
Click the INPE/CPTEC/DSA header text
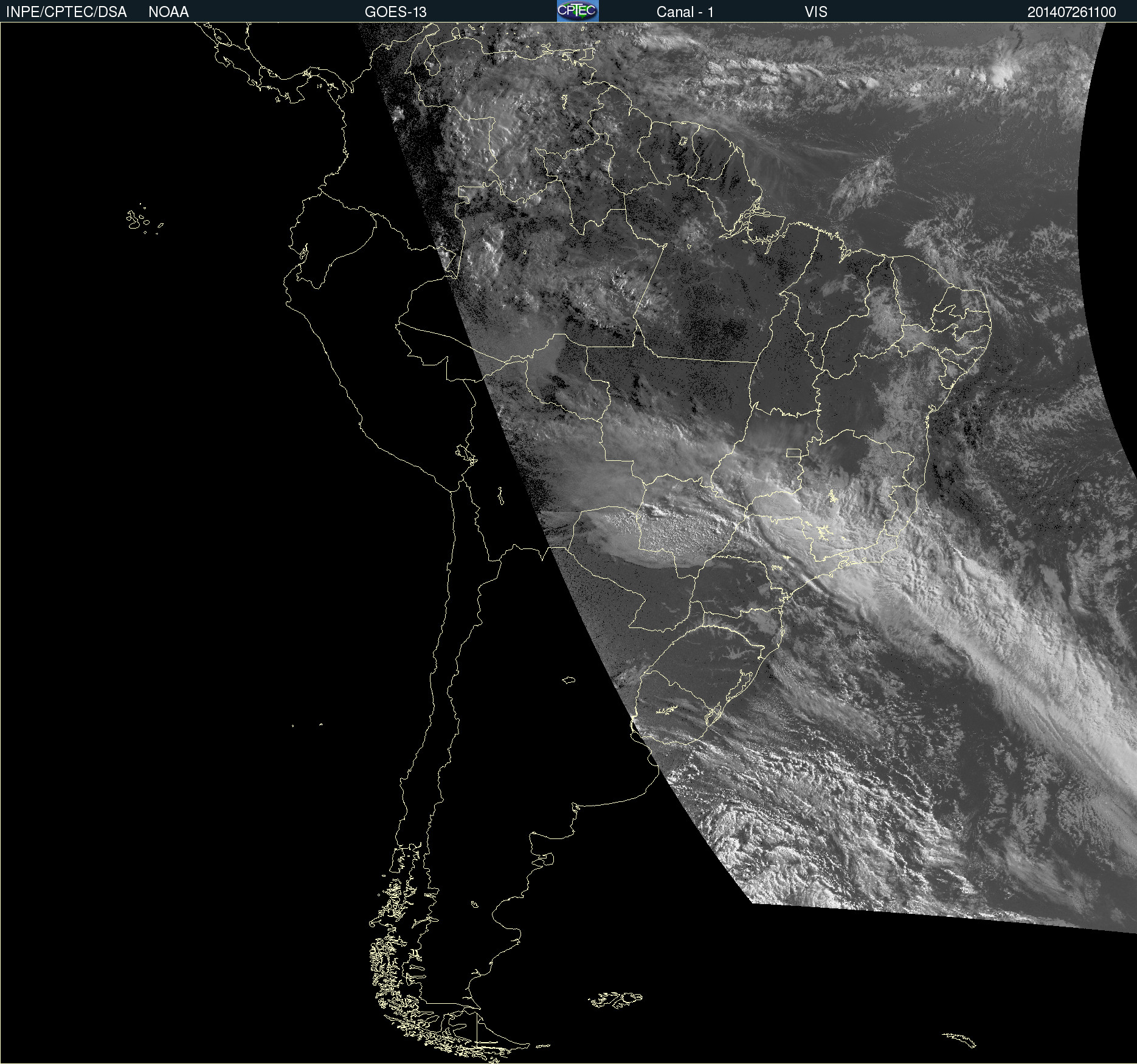(66, 12)
